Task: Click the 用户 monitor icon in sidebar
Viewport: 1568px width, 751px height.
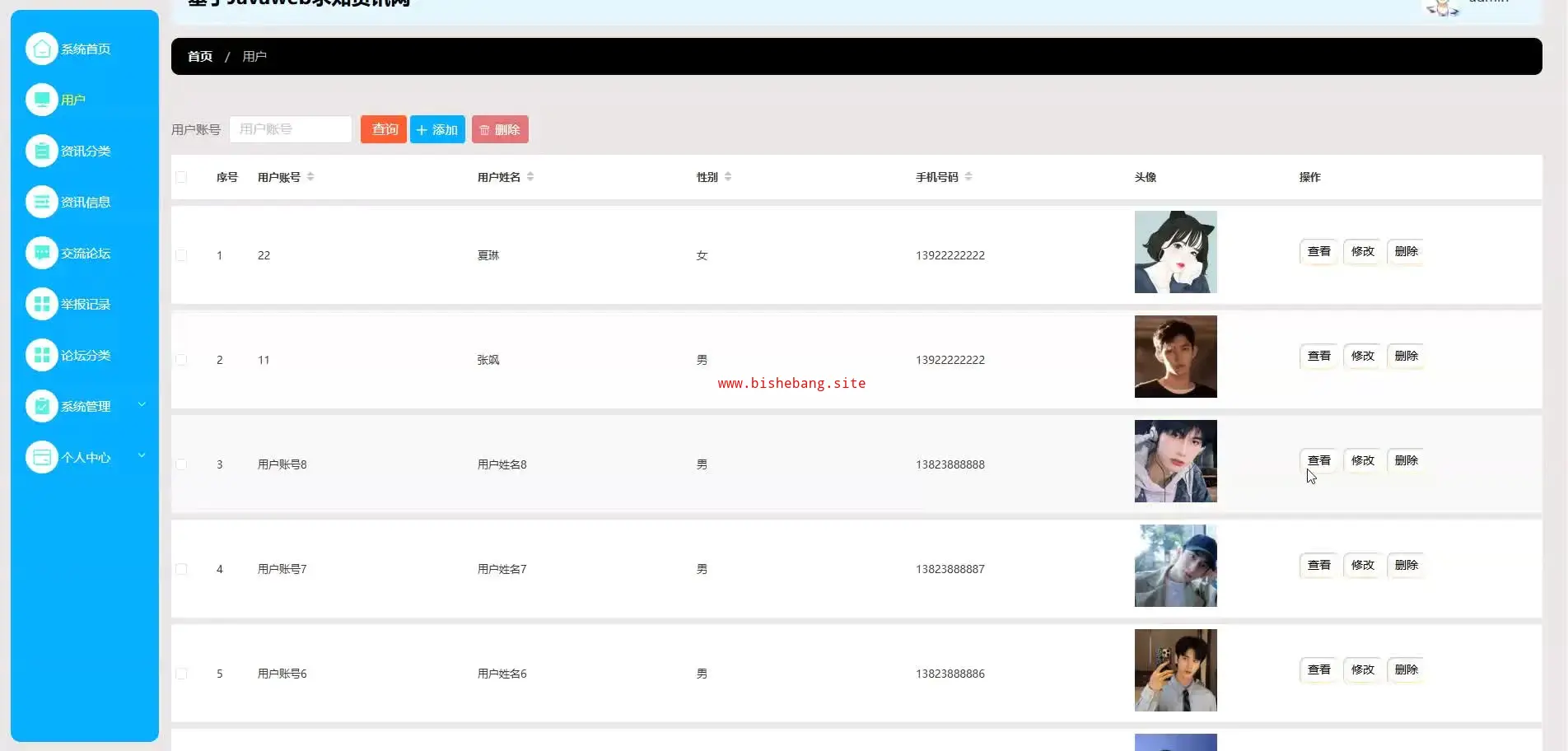Action: (x=41, y=100)
